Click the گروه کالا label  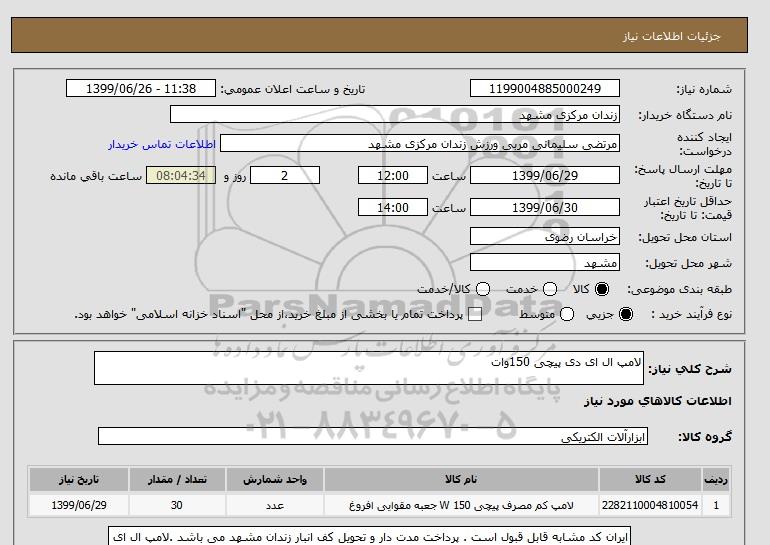pyautogui.click(x=705, y=436)
